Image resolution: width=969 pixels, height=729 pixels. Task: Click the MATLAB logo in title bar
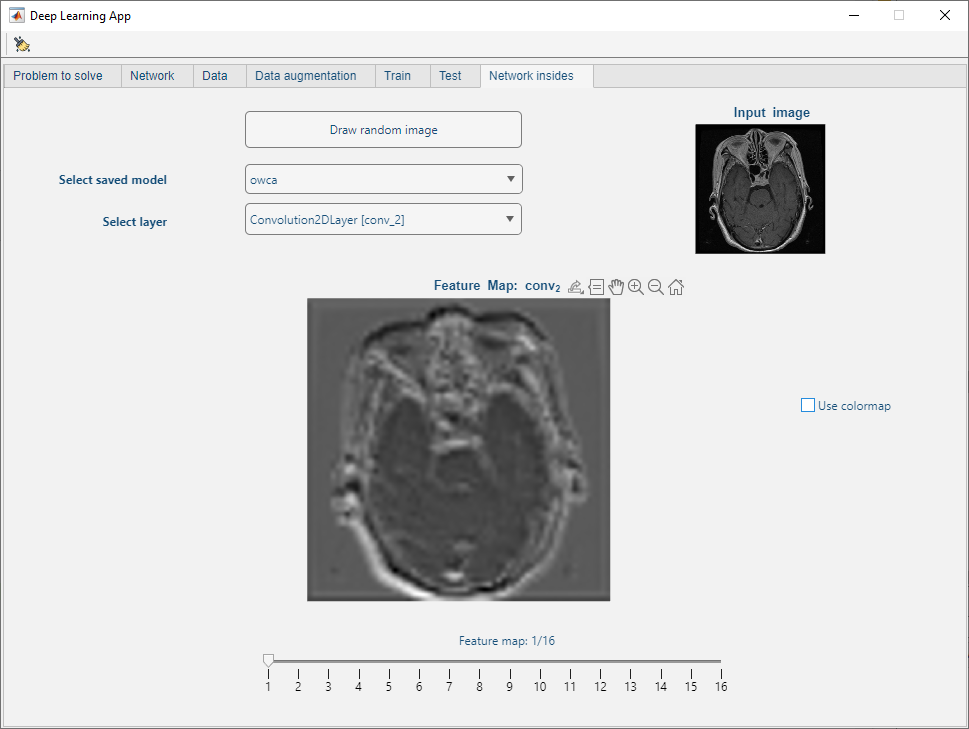(17, 16)
